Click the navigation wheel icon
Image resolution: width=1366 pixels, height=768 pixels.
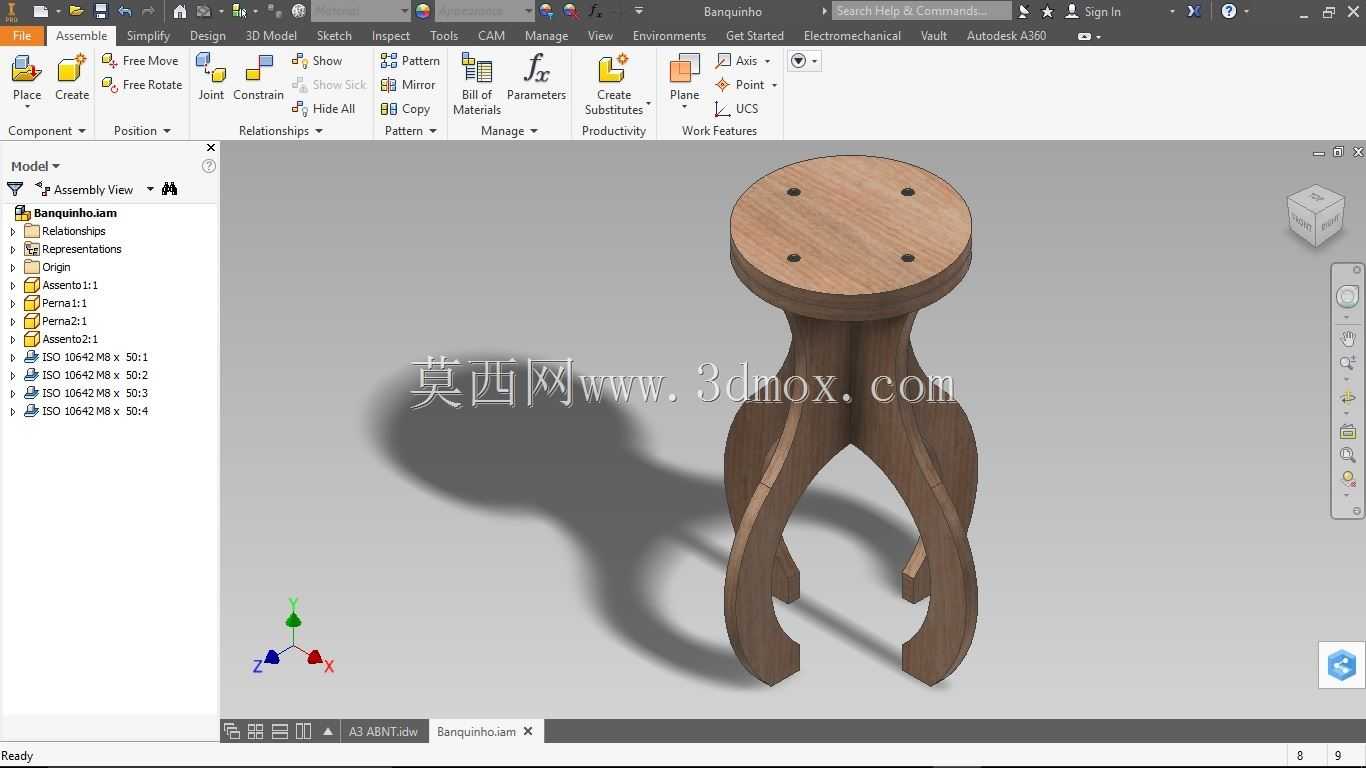coord(1348,296)
